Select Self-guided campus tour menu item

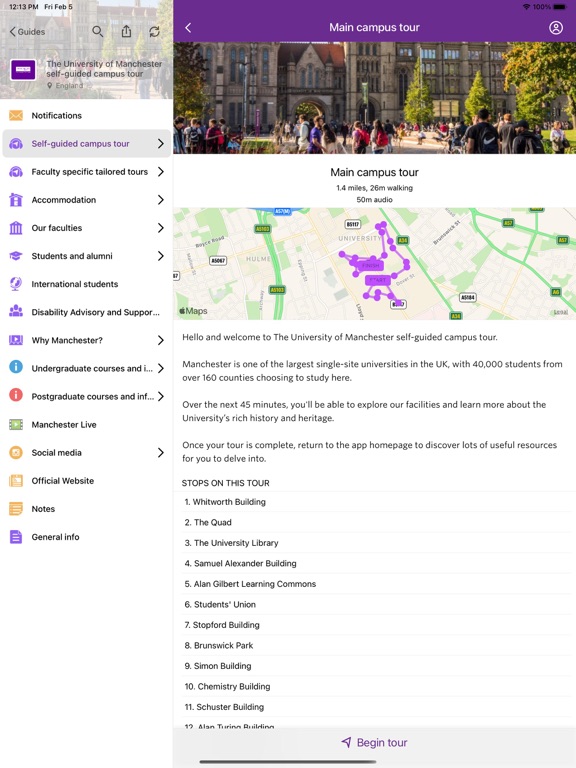[x=87, y=144]
